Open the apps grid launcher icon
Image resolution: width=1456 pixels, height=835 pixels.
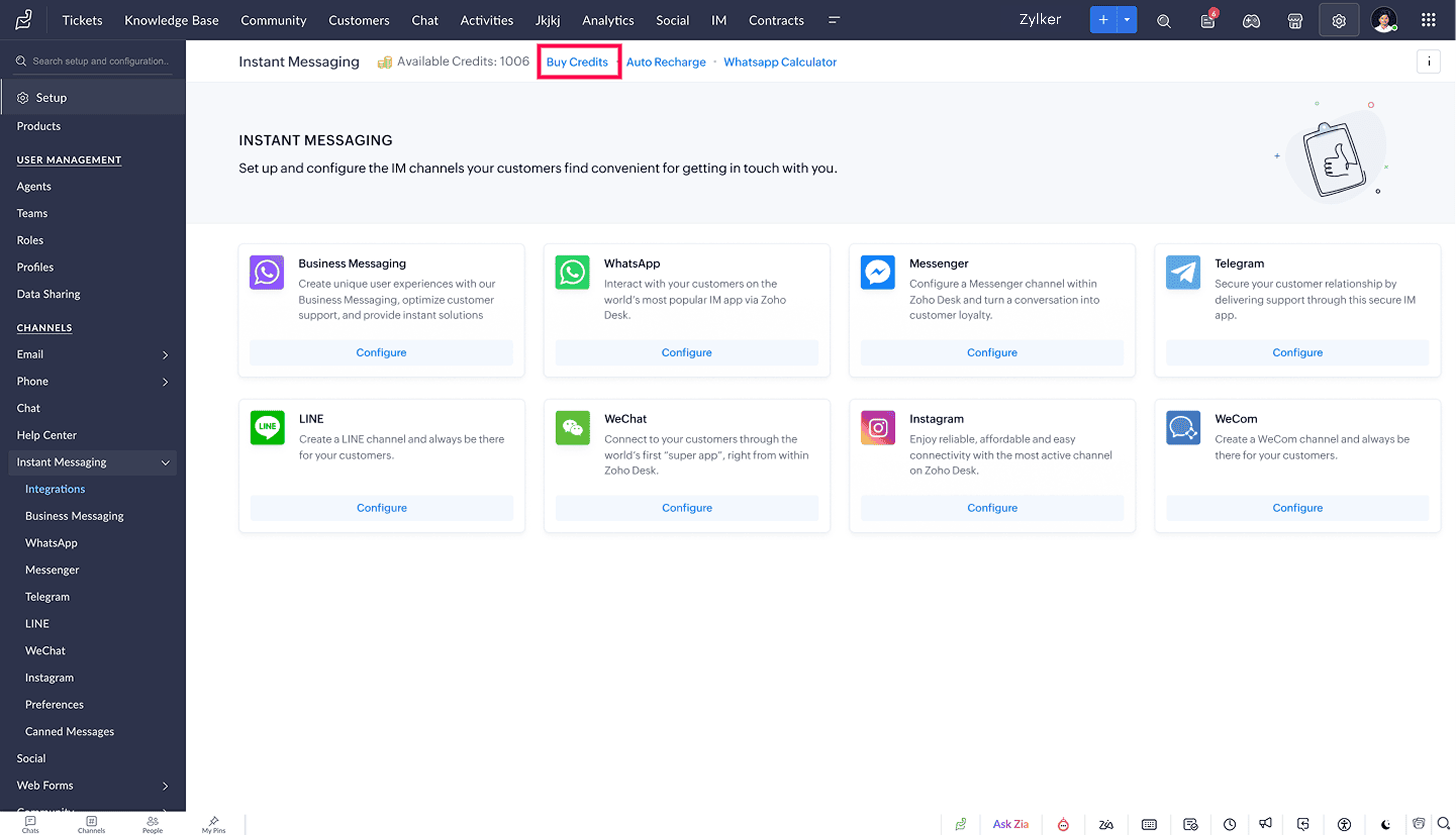(x=1428, y=20)
